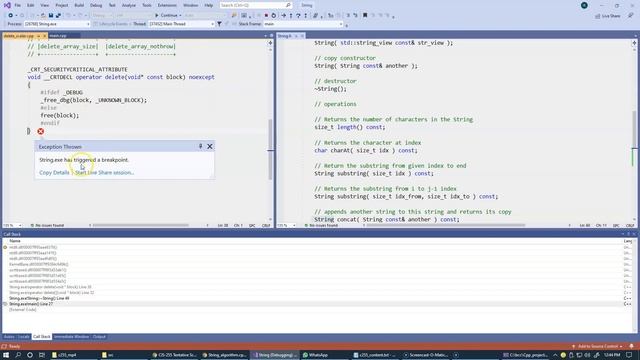This screenshot has width=640, height=360.
Task: Pin the Exception Thrown popup
Action: (x=200, y=146)
